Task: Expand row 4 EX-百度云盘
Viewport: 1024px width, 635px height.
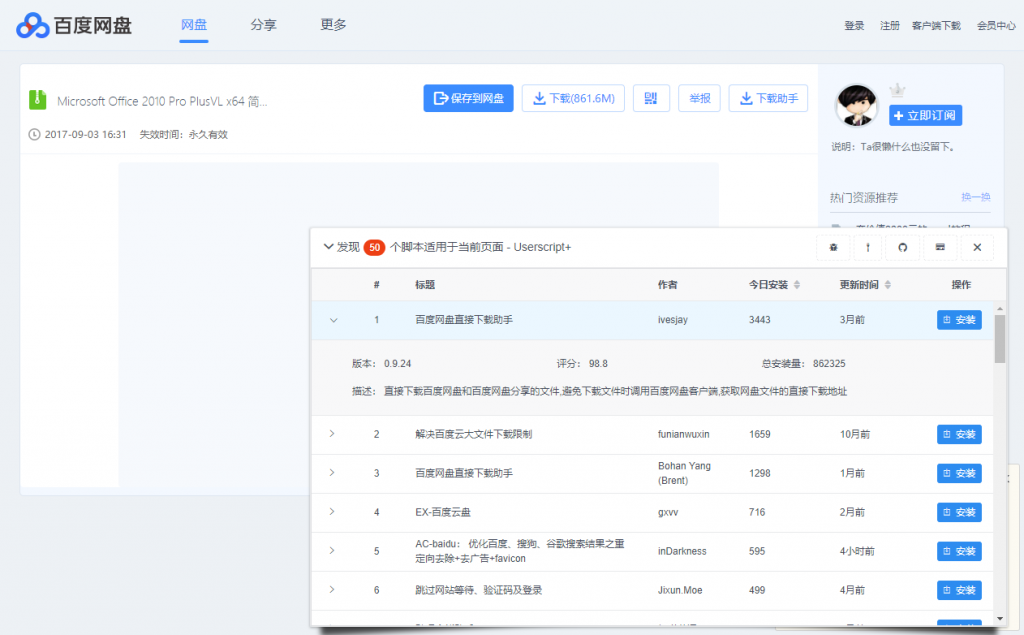Action: [332, 512]
